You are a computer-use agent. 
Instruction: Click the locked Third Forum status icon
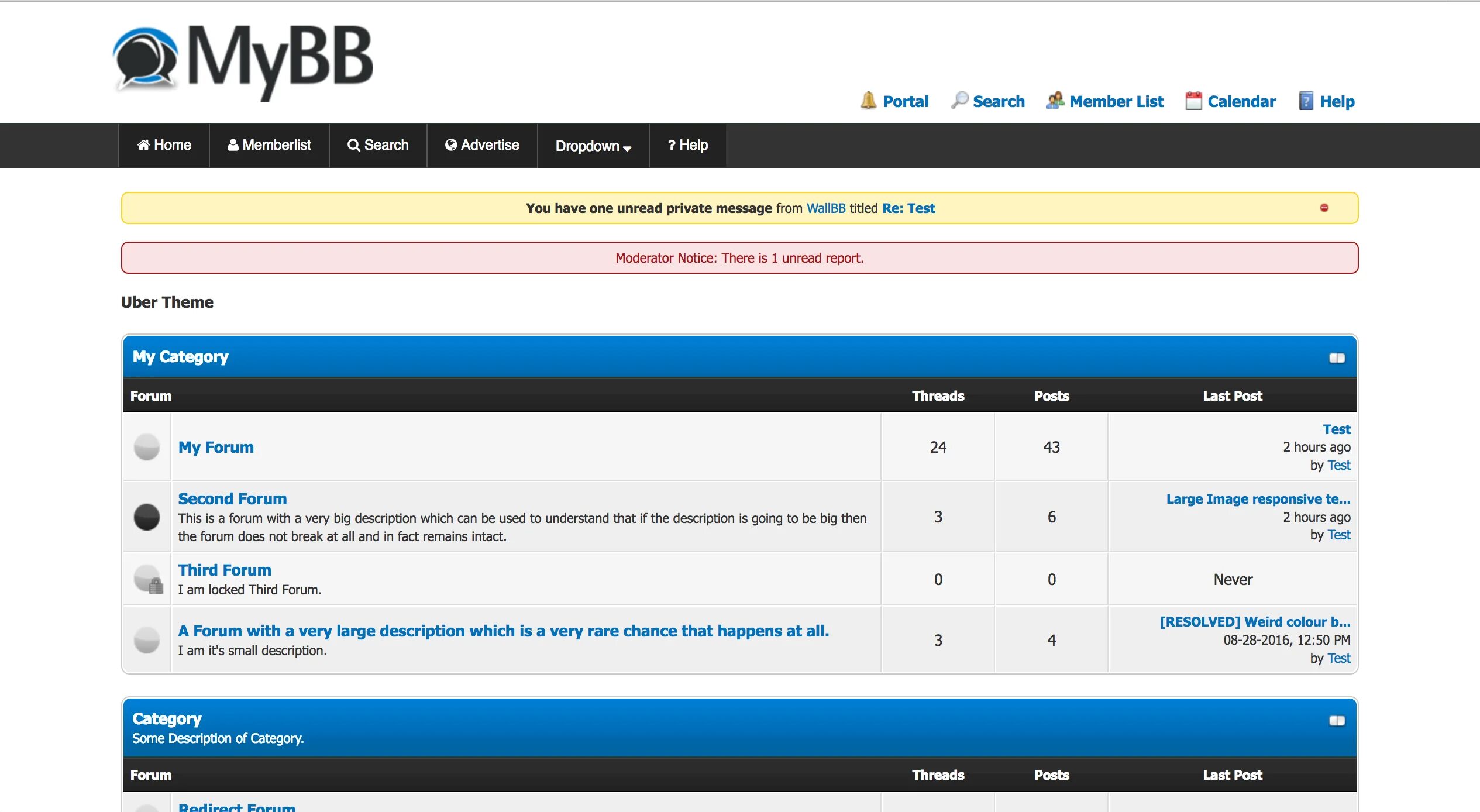pyautogui.click(x=147, y=579)
